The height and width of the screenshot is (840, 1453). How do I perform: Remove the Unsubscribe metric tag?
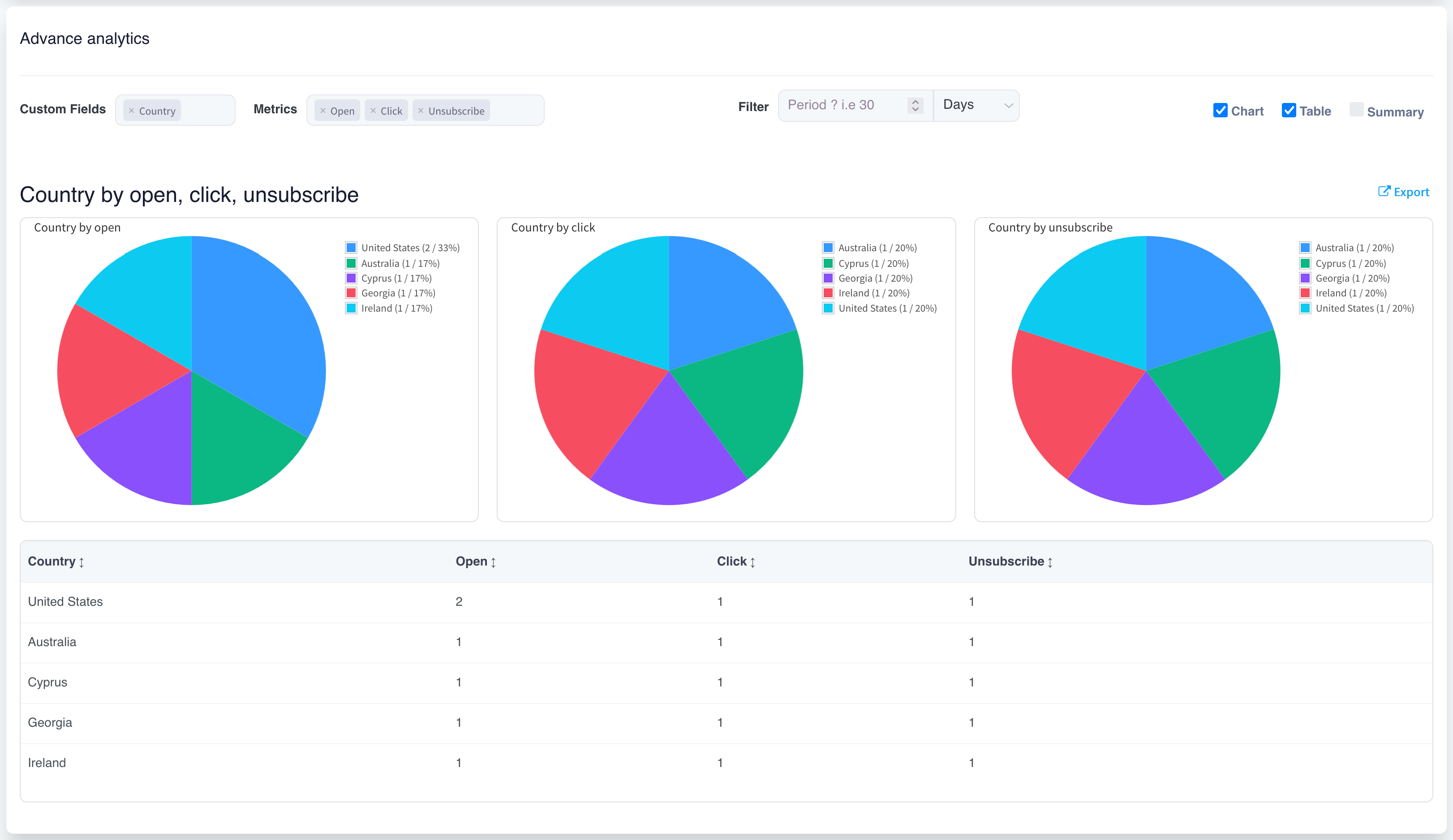coord(421,111)
